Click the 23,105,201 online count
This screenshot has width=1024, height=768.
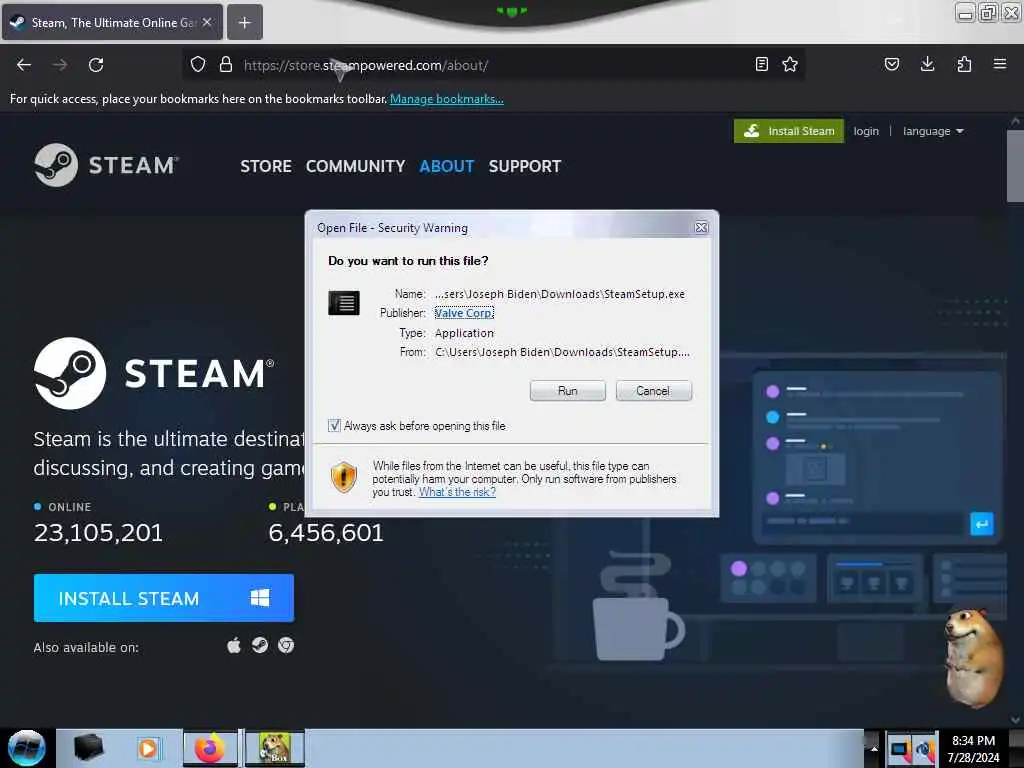pyautogui.click(x=99, y=533)
